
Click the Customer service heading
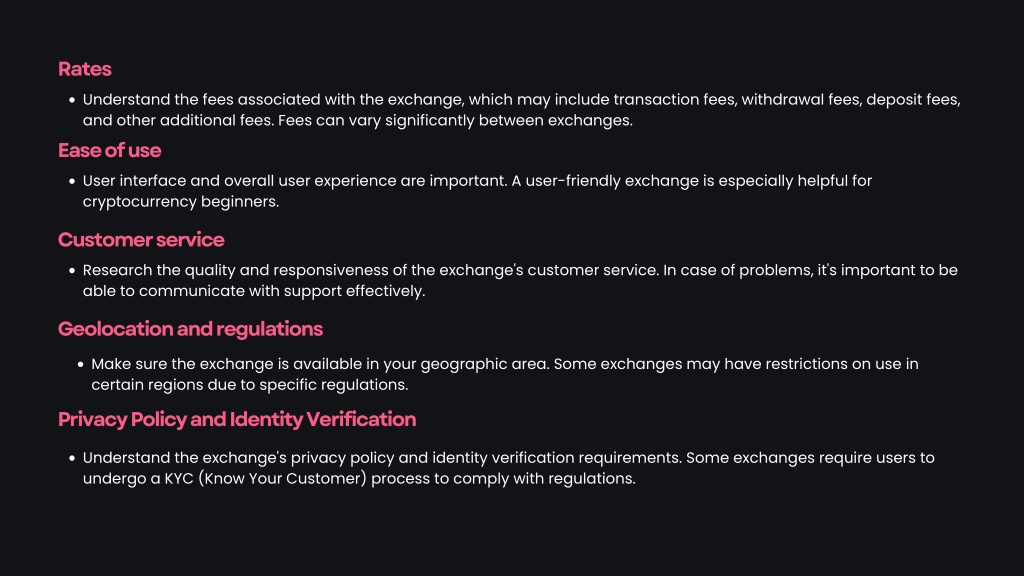(x=141, y=240)
